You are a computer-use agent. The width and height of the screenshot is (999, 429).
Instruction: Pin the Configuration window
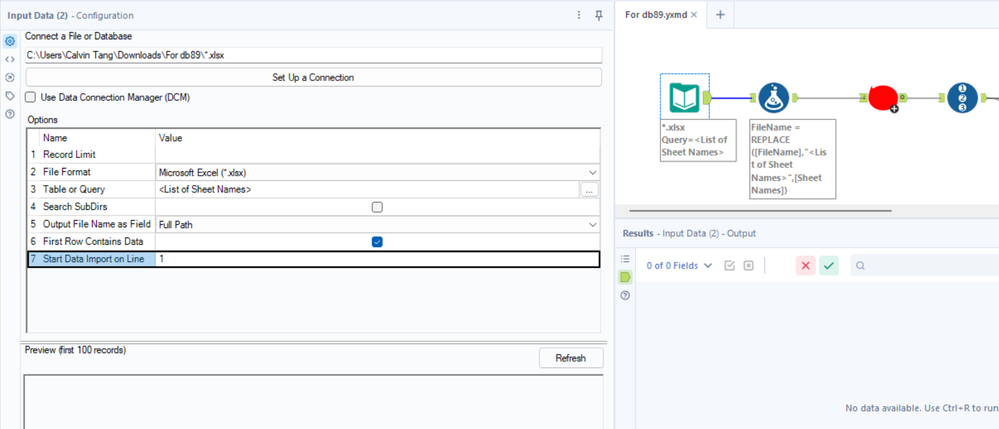click(598, 15)
